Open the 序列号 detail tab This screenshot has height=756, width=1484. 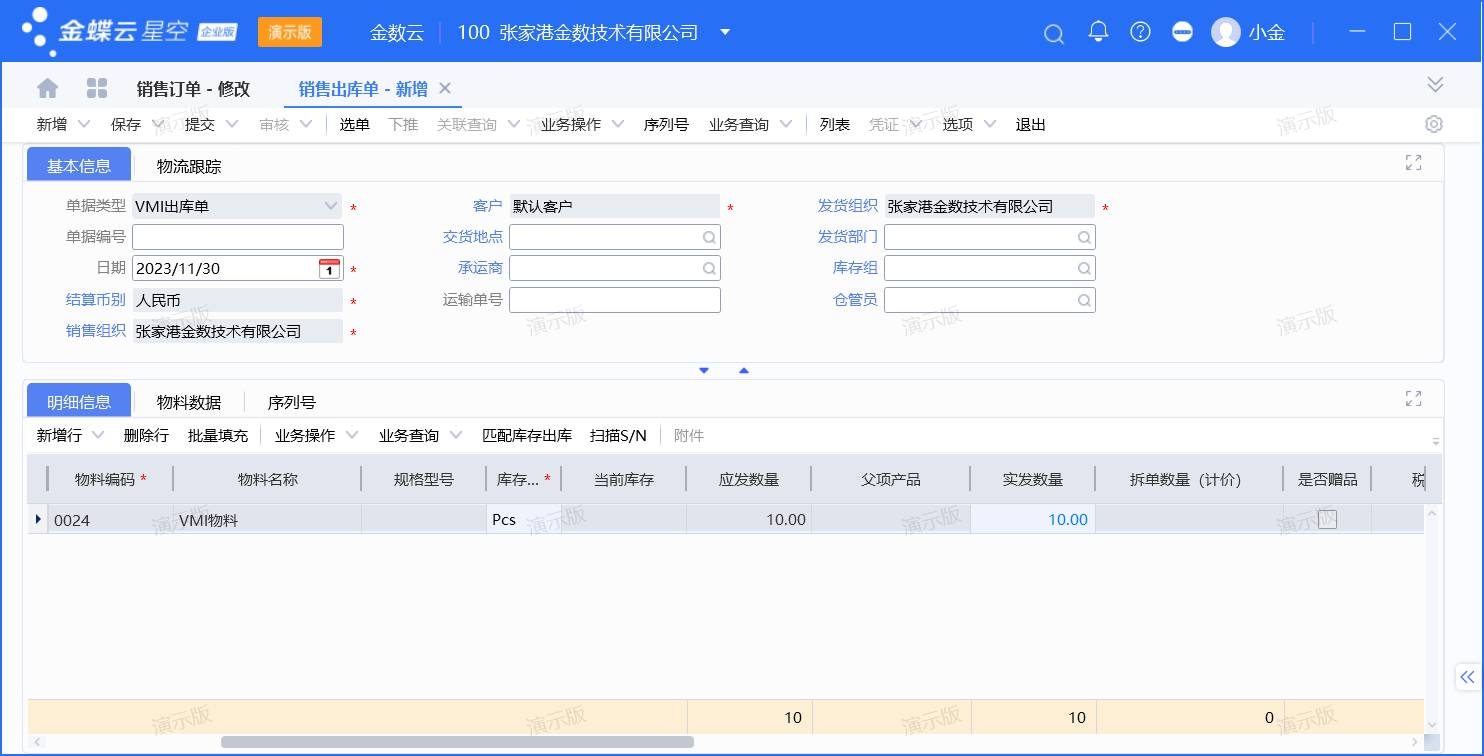pyautogui.click(x=292, y=402)
